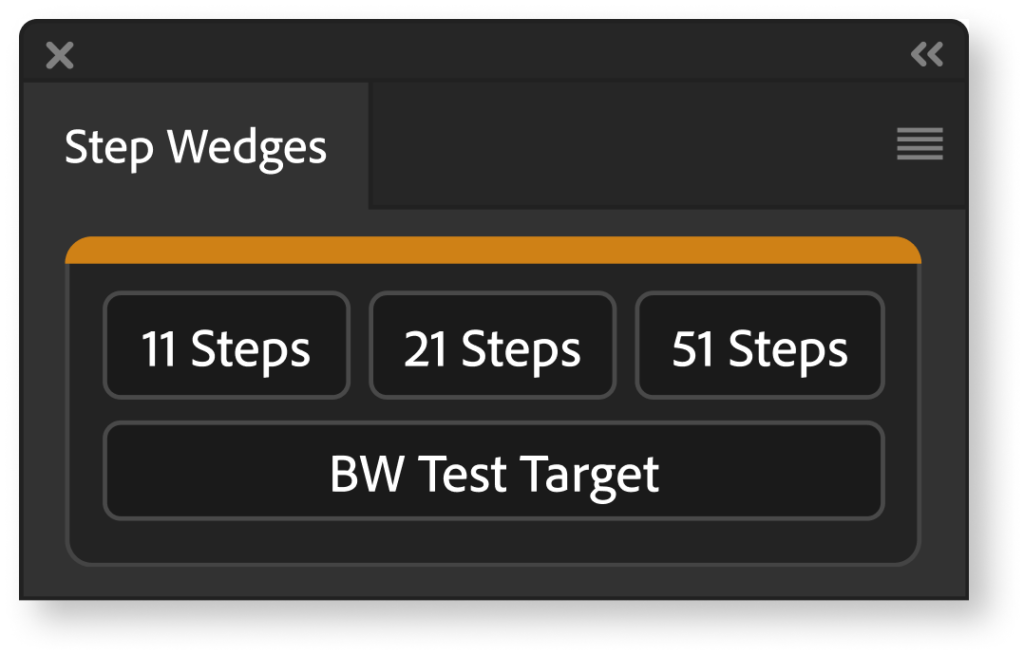Screen dimensions: 1024x655
Task: Click the panel menu icon on the right
Action: pos(919,145)
